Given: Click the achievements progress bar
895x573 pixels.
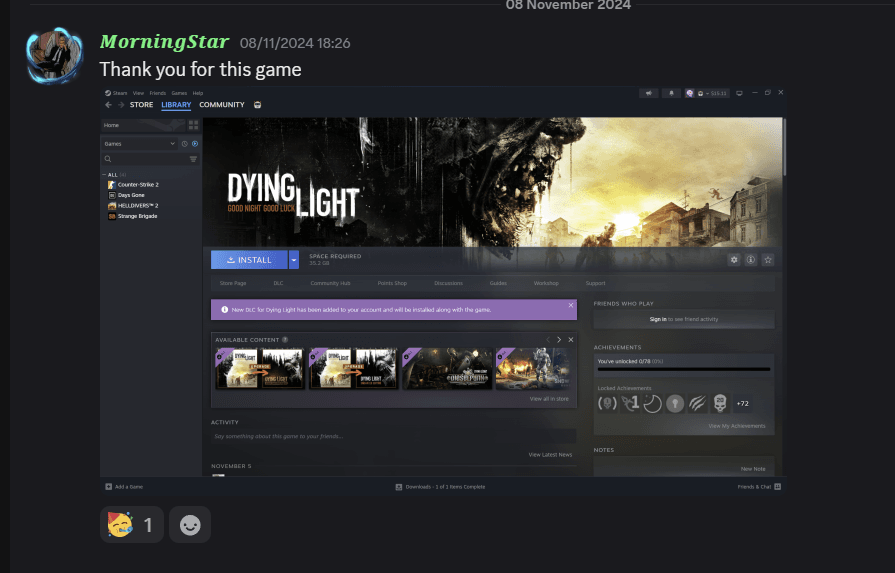Looking at the screenshot, I should pyautogui.click(x=684, y=369).
